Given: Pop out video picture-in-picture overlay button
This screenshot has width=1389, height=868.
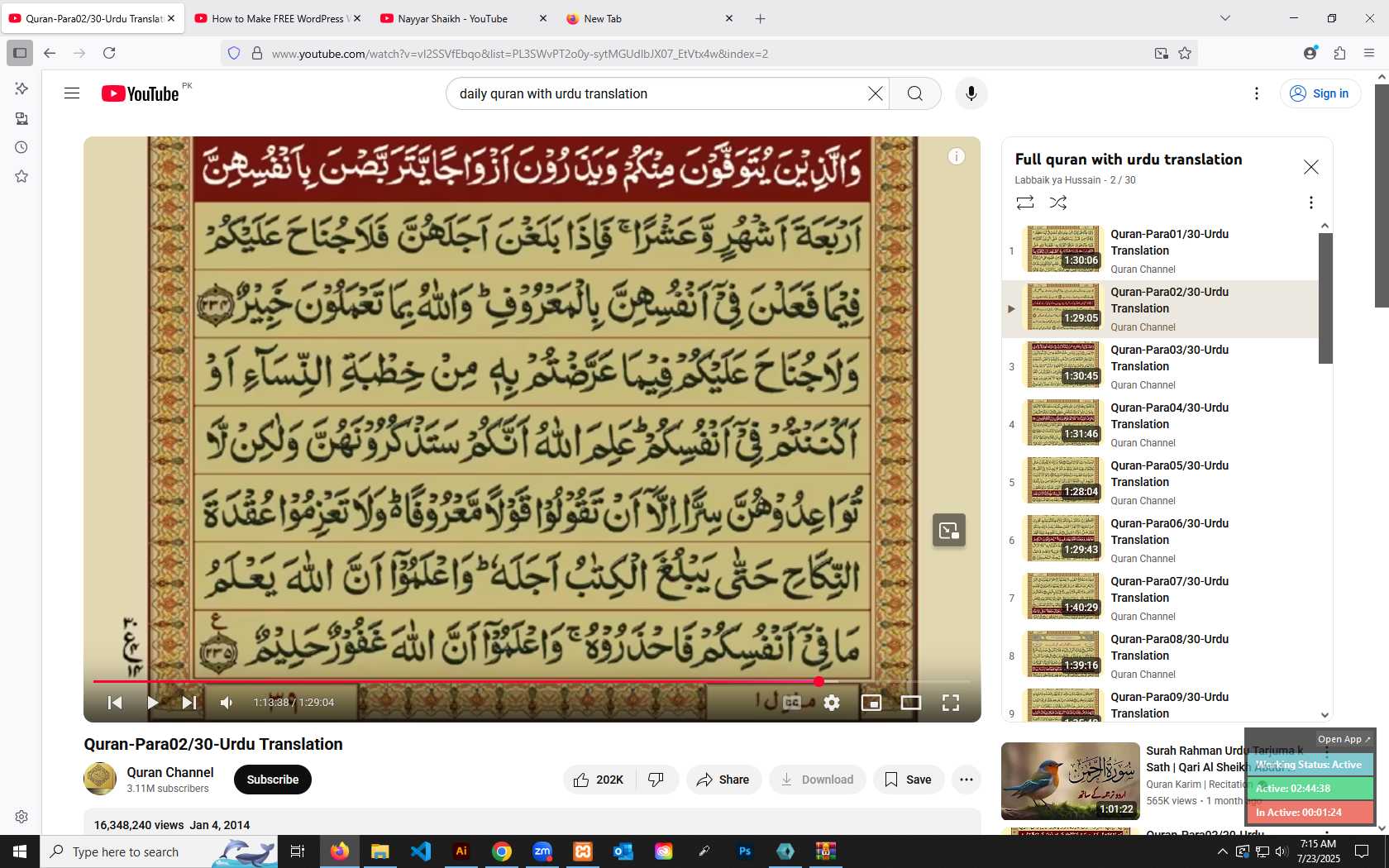Looking at the screenshot, I should [949, 530].
